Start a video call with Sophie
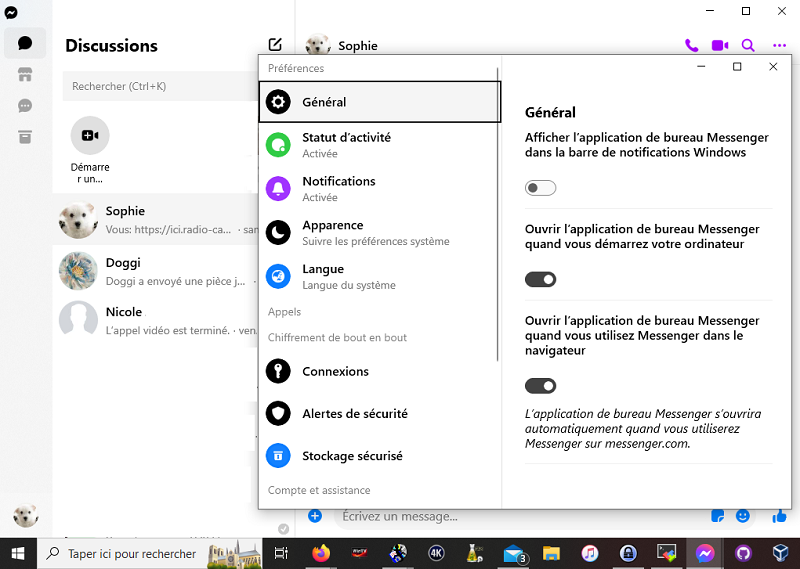Screen dimensions: 800x569 point(719,45)
